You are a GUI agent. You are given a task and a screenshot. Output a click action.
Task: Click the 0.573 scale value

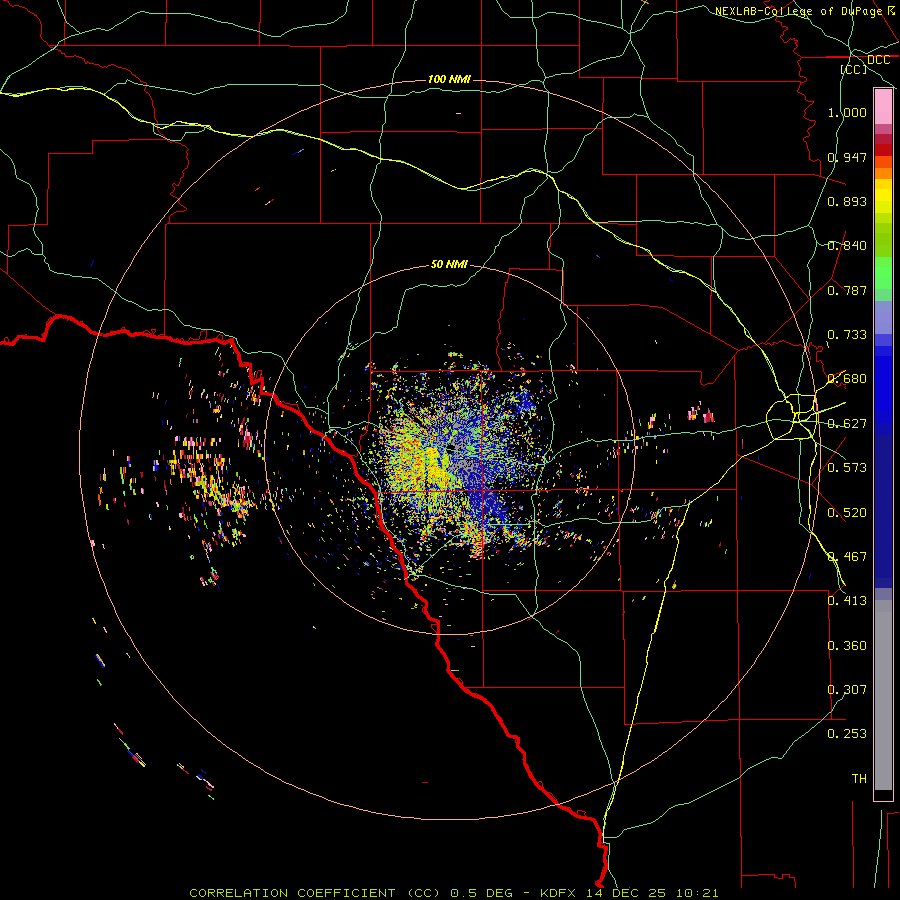tap(847, 468)
